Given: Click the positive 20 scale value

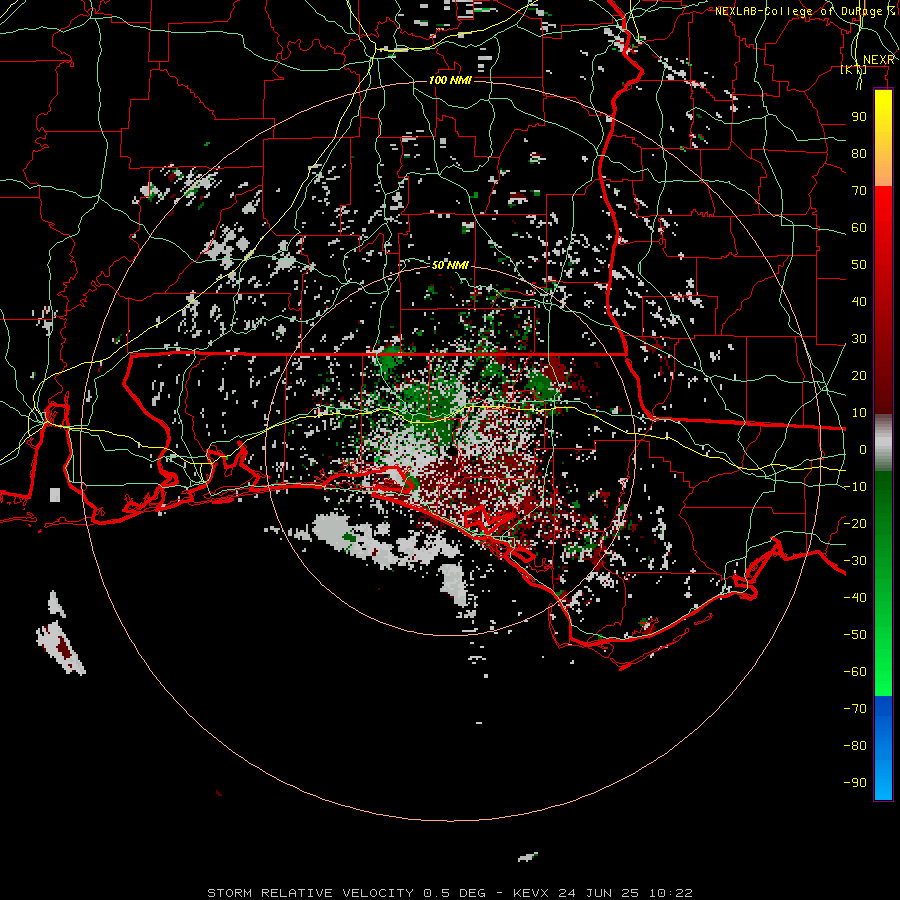Looking at the screenshot, I should point(859,375).
